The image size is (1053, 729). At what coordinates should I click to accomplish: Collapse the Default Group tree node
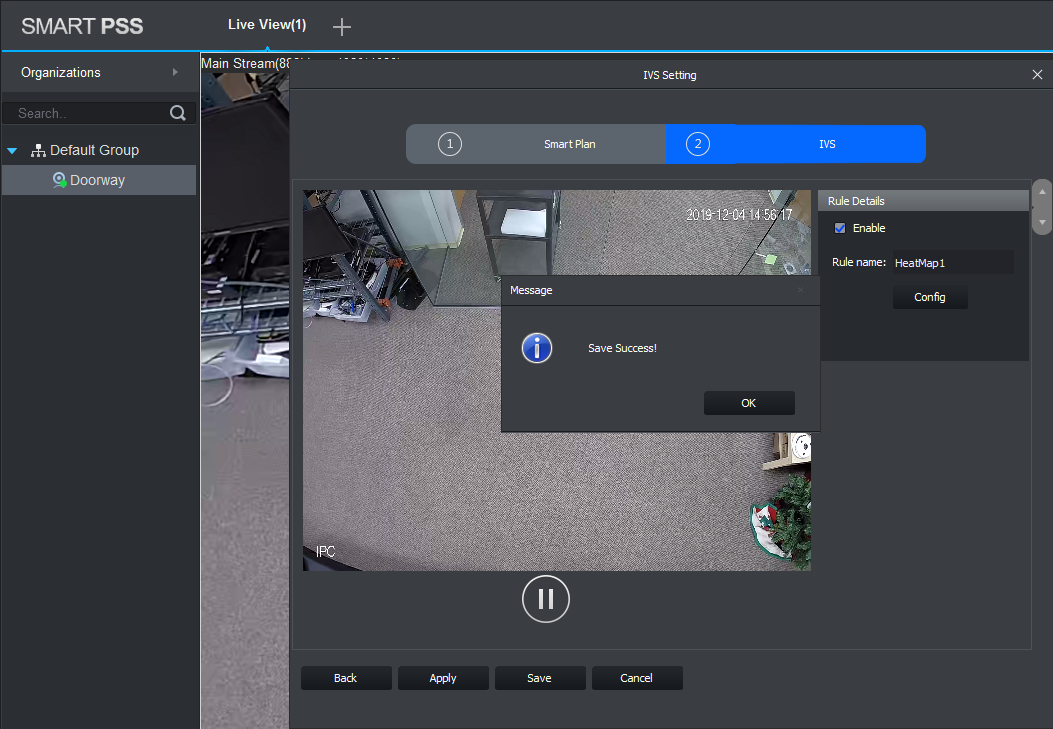tap(12, 151)
